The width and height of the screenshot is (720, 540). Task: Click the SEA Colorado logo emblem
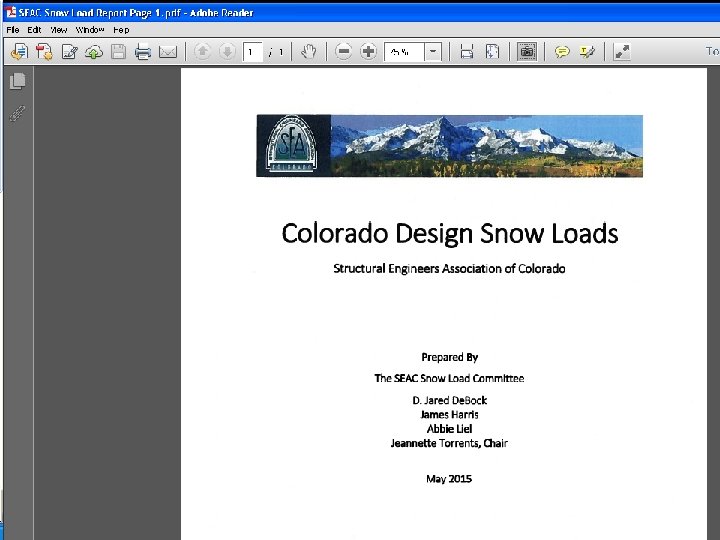pyautogui.click(x=291, y=144)
